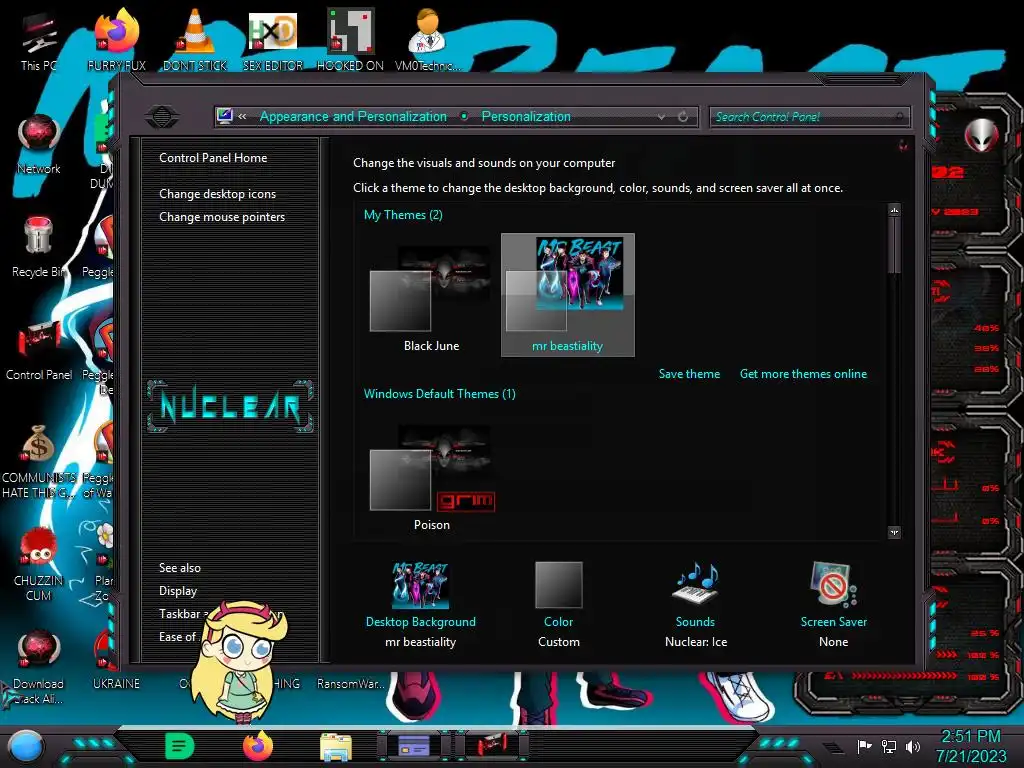Screen dimensions: 1024x768
Task: Click the theme list scroll up arrow
Action: point(894,210)
